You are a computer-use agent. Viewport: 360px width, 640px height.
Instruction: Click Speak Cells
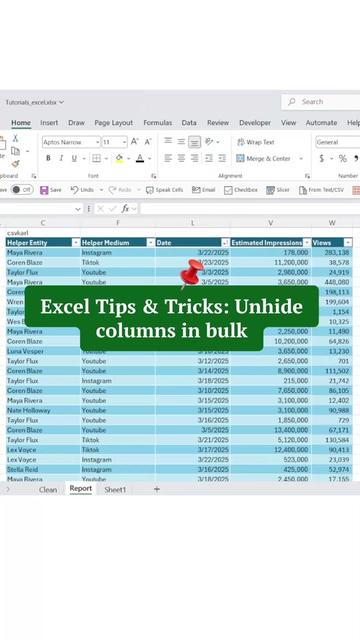(x=164, y=190)
